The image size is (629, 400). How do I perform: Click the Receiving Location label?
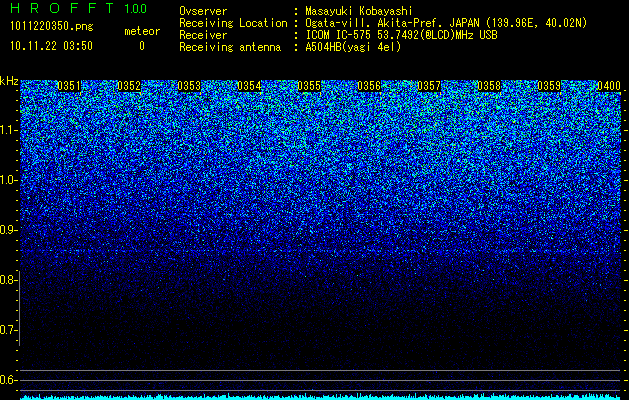233,23
